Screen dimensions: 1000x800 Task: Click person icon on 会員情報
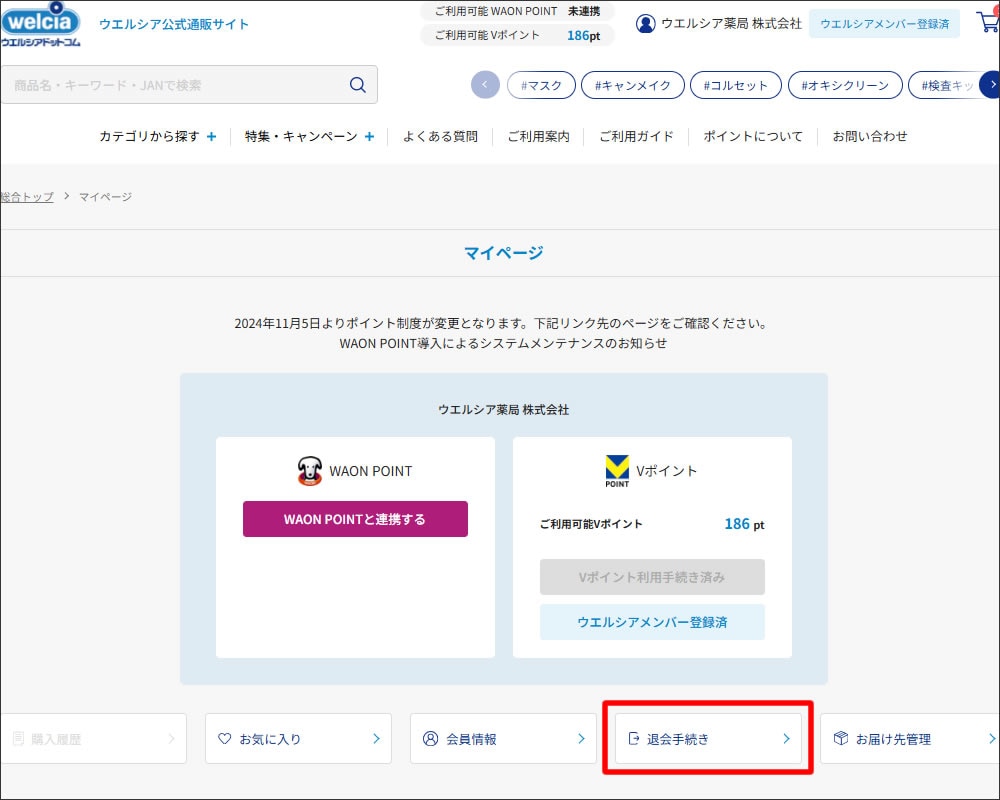click(x=430, y=738)
